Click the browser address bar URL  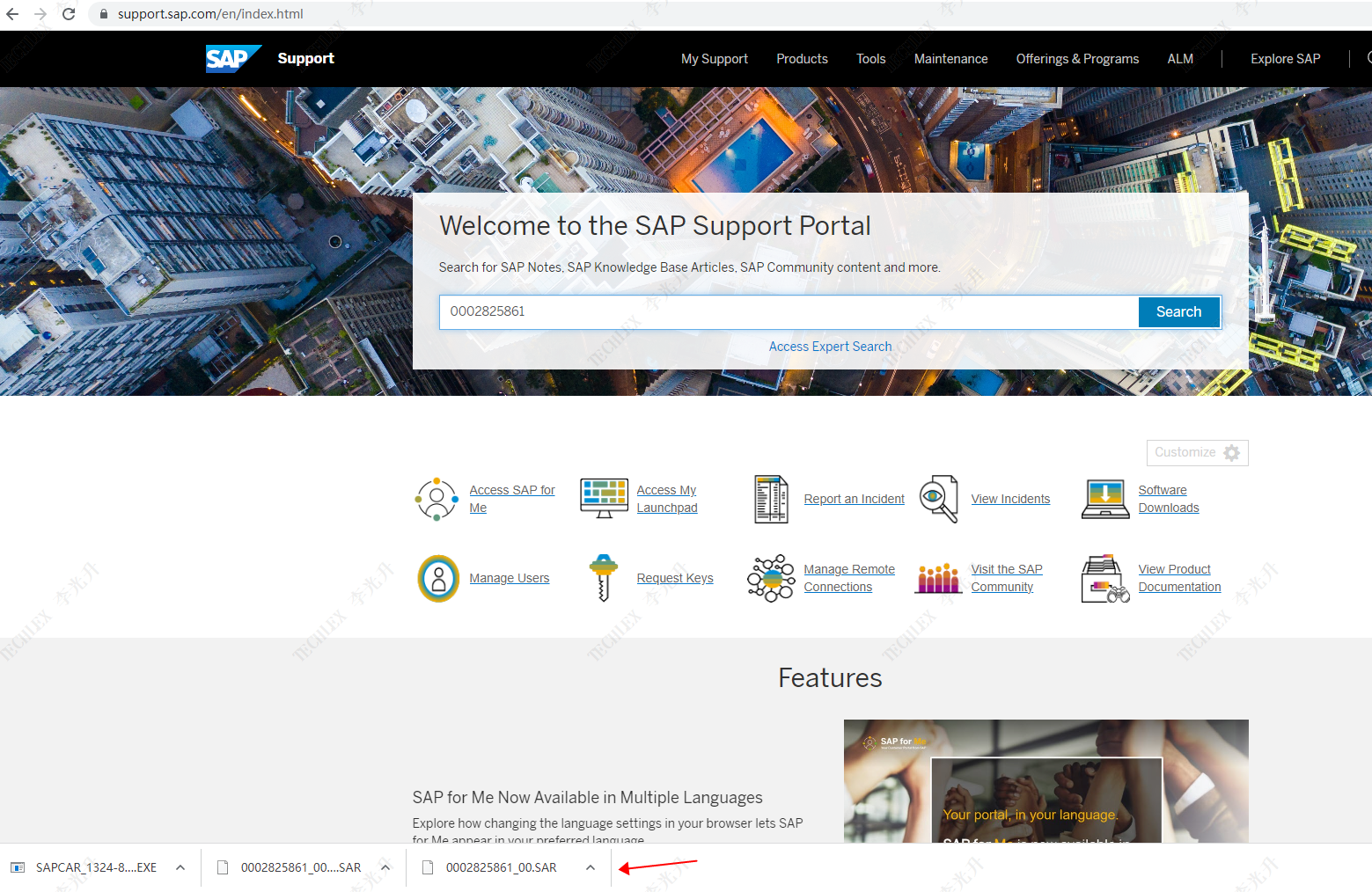point(210,14)
